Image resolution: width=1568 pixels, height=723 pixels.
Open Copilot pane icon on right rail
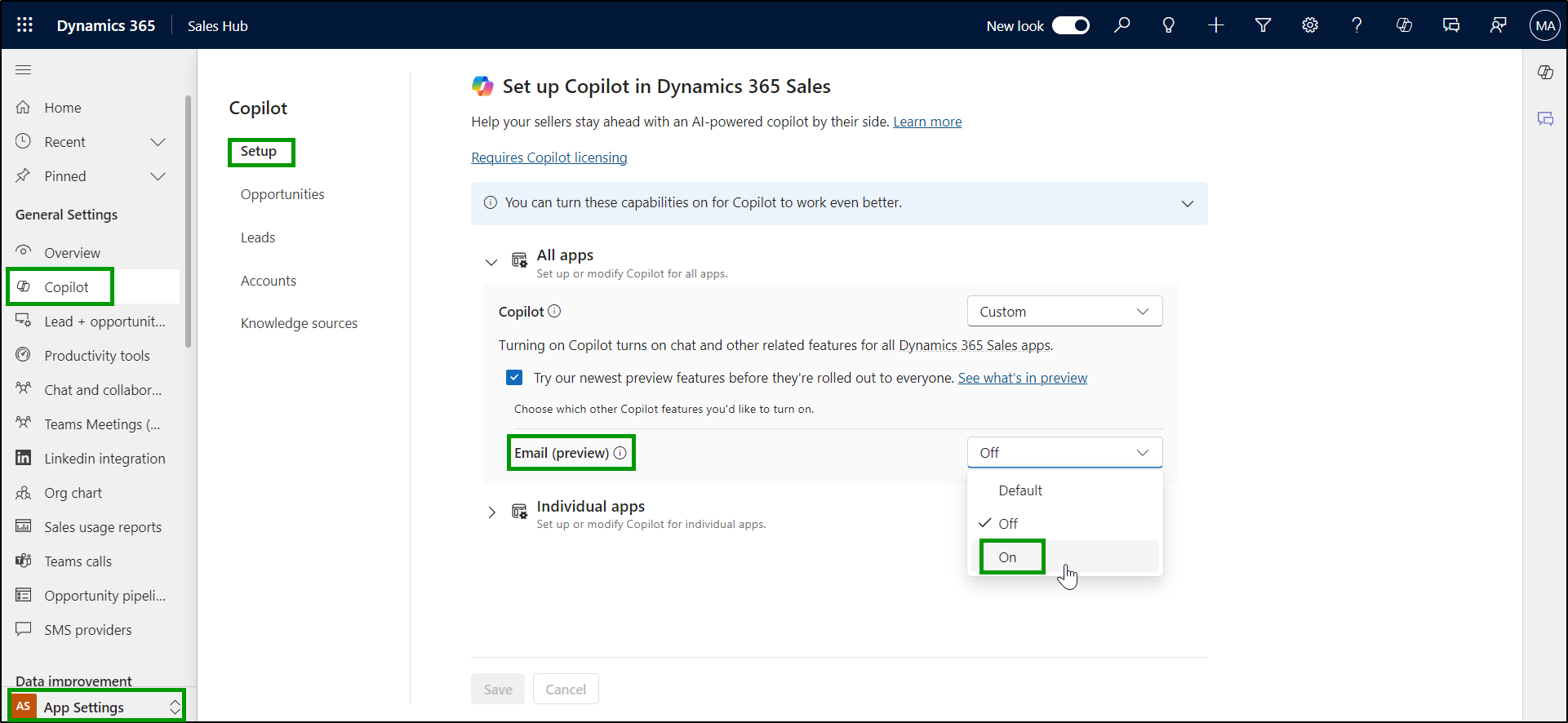[x=1545, y=72]
